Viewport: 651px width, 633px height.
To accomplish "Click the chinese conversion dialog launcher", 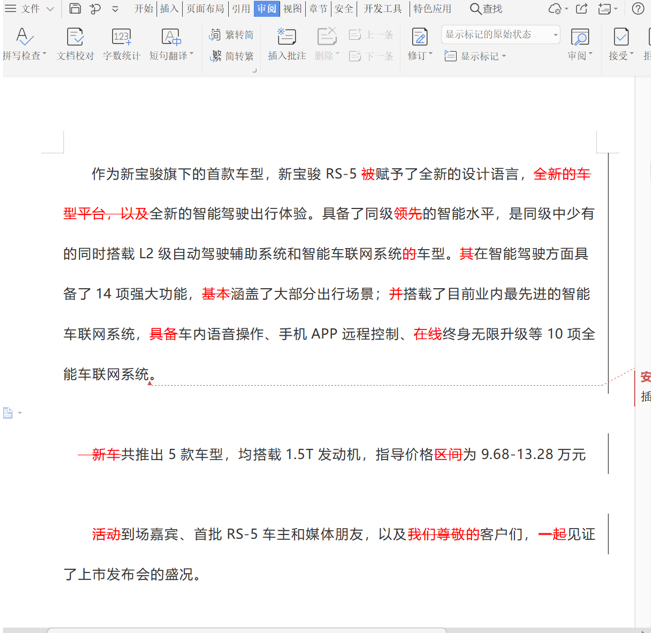I will click(255, 71).
